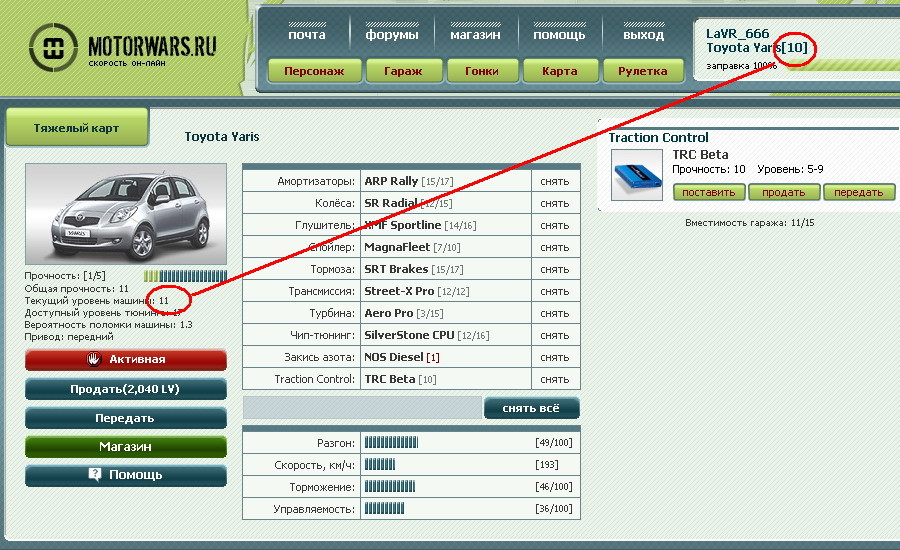Viewport: 900px width, 550px height.
Task: Switch to the Рулетка tab
Action: [643, 71]
